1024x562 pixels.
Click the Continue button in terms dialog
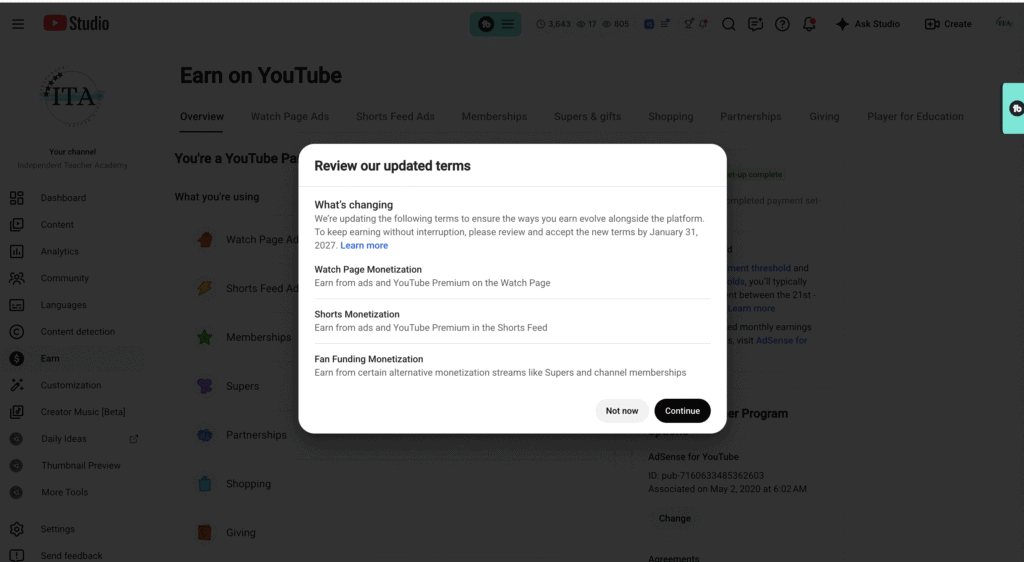(x=682, y=411)
